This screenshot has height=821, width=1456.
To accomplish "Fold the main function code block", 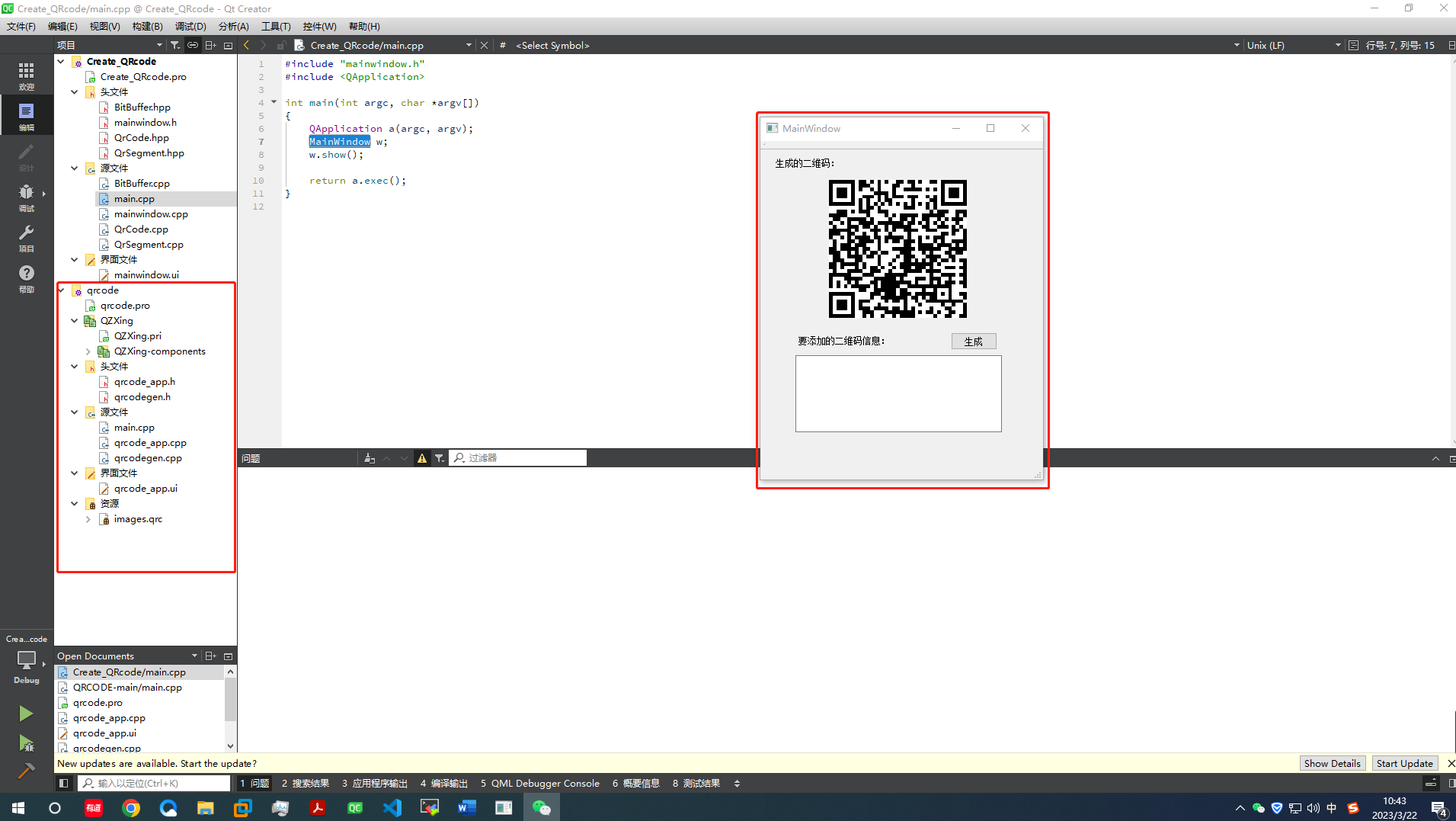I will pyautogui.click(x=274, y=102).
